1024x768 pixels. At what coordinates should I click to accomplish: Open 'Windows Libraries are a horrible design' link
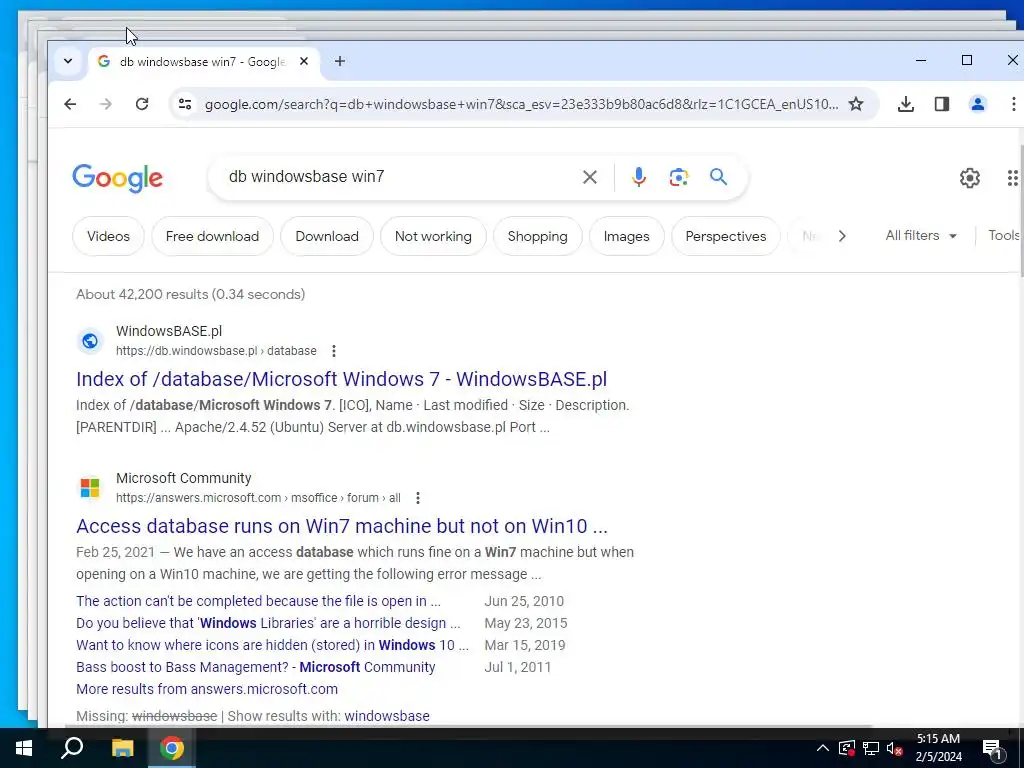pos(268,623)
